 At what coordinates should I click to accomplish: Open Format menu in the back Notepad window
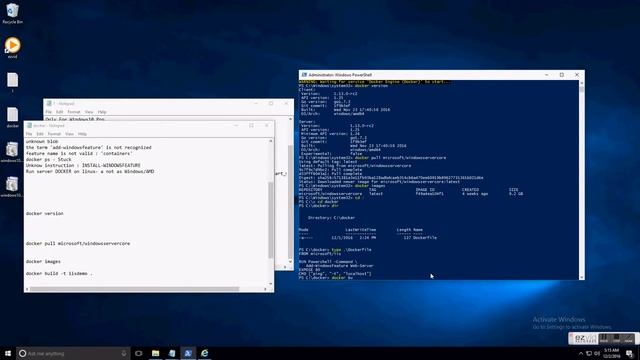point(73,112)
